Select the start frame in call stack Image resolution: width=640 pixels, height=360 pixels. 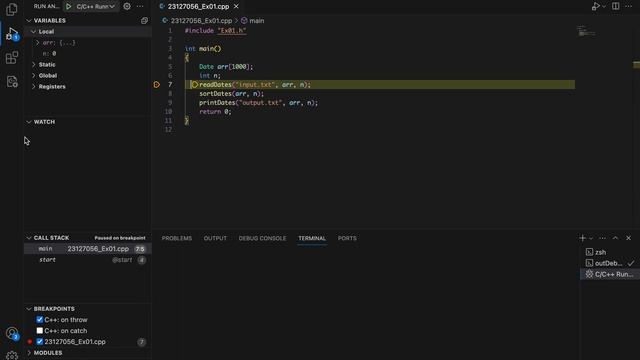tap(87, 260)
